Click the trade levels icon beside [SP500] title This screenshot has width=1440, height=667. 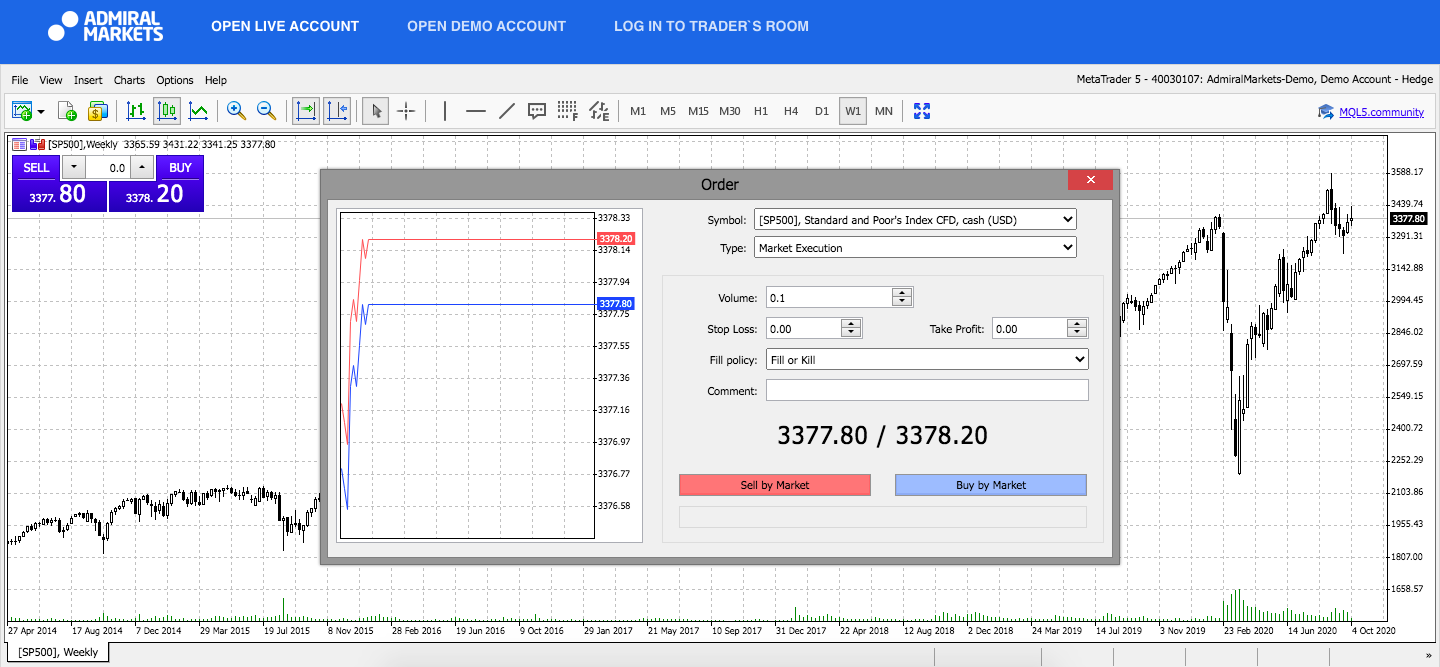(x=38, y=144)
